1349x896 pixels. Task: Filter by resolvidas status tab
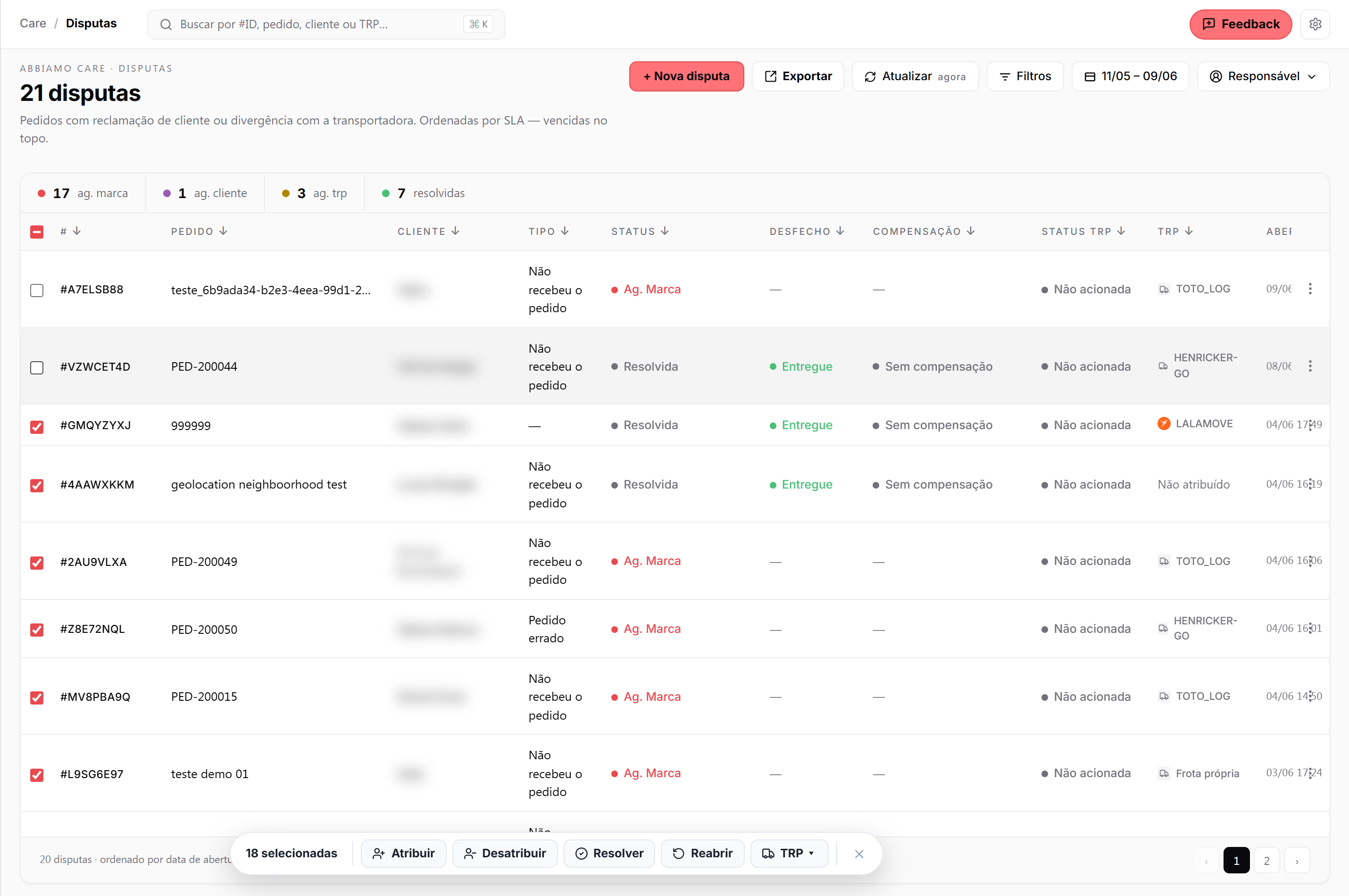[x=424, y=193]
